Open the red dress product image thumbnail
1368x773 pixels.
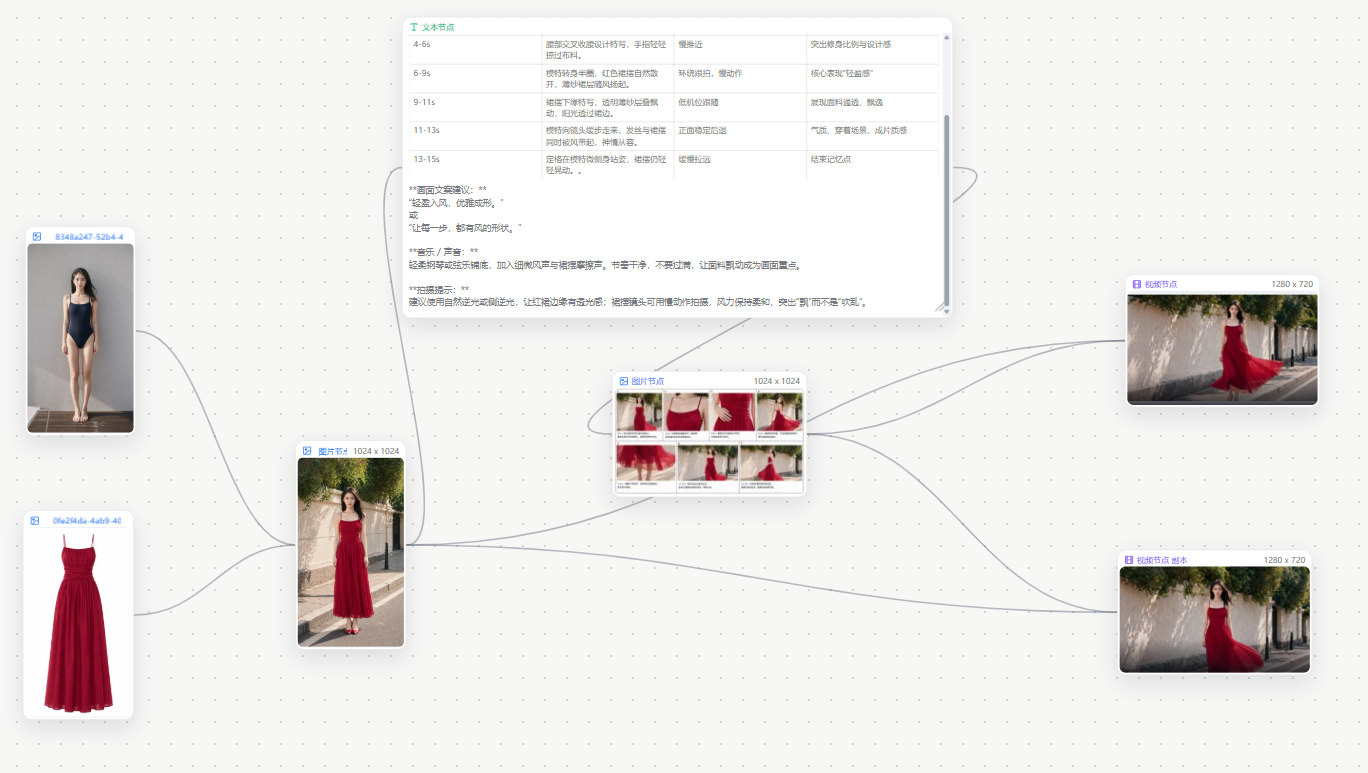tap(78, 622)
